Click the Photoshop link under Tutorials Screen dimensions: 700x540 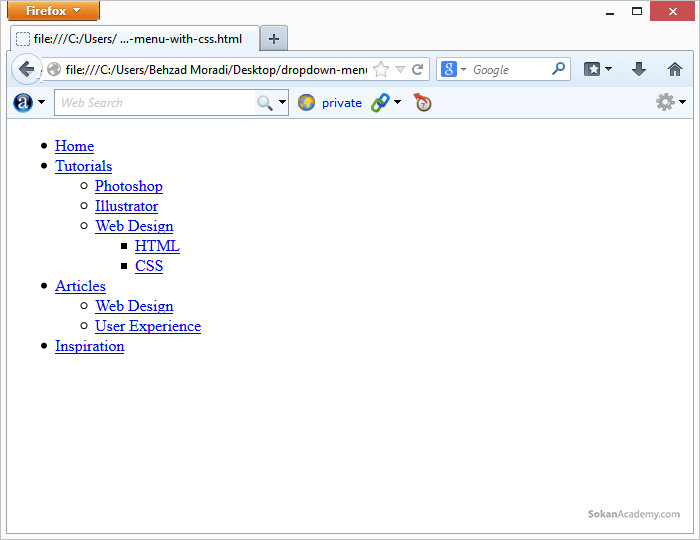[x=128, y=186]
